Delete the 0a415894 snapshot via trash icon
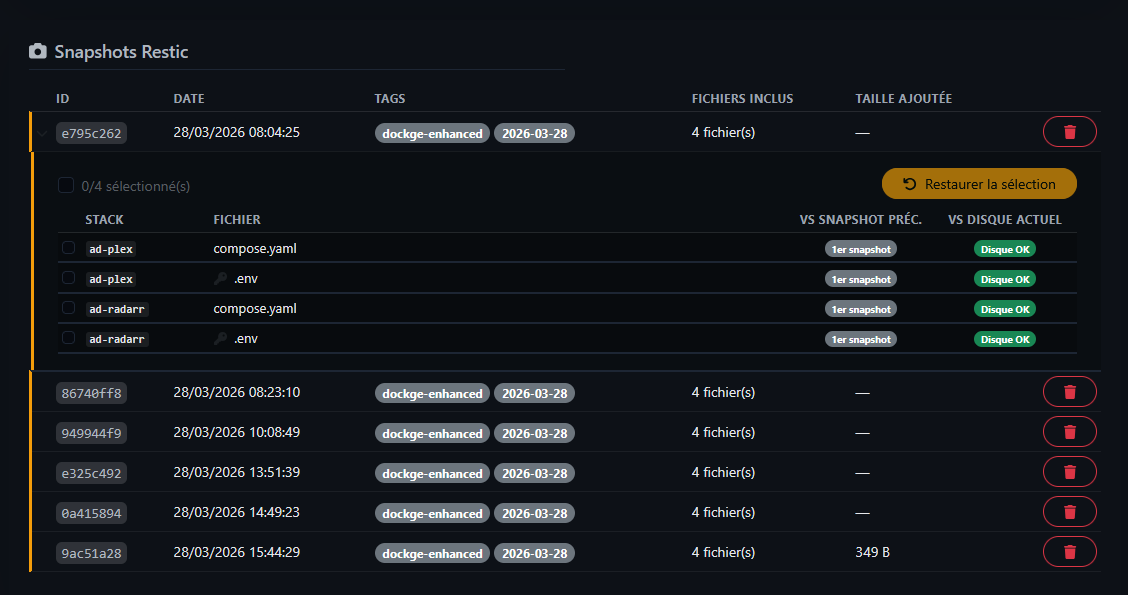This screenshot has height=595, width=1128. pyautogui.click(x=1069, y=512)
